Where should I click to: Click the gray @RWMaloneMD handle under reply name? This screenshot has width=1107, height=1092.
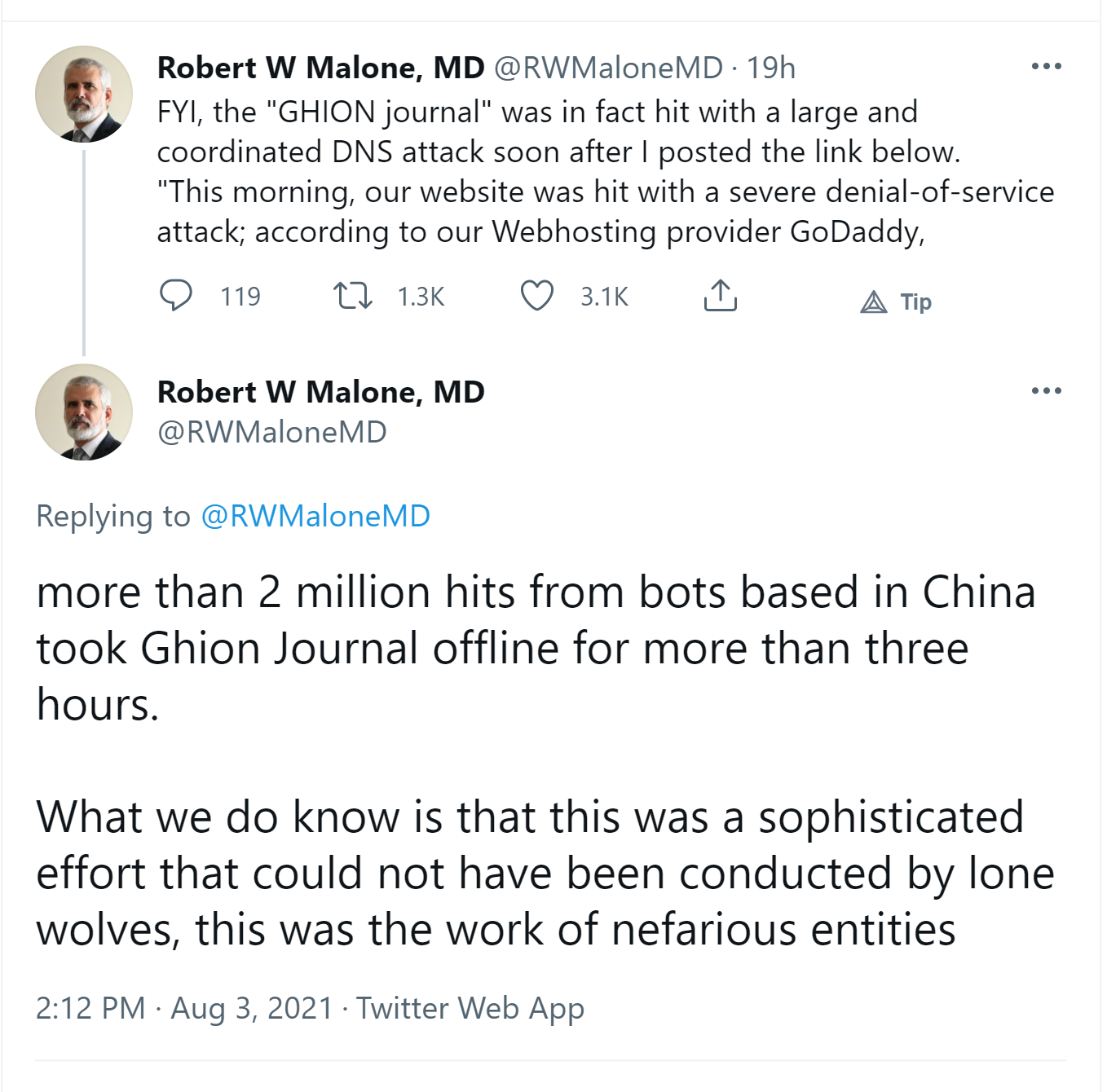271,433
